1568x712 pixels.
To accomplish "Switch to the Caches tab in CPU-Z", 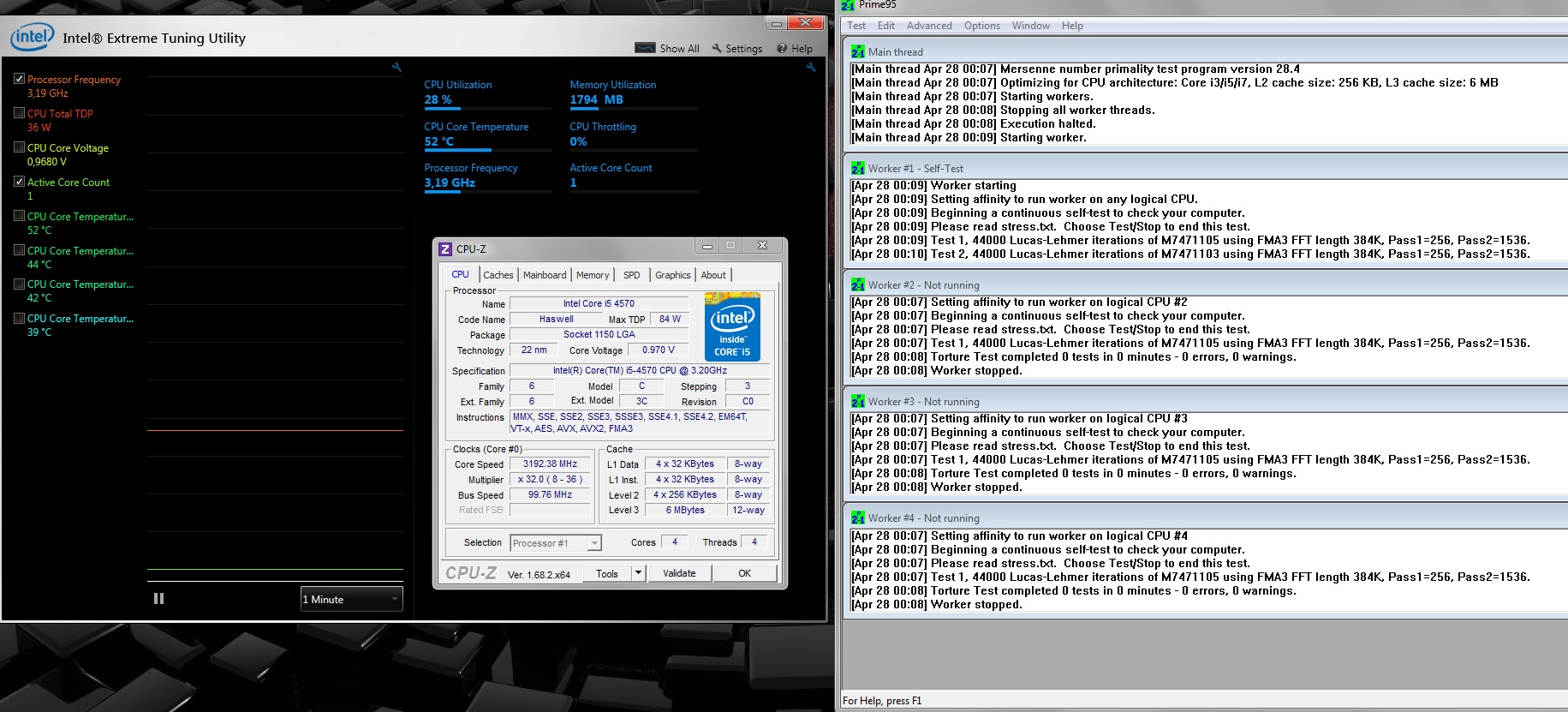I will pyautogui.click(x=498, y=275).
